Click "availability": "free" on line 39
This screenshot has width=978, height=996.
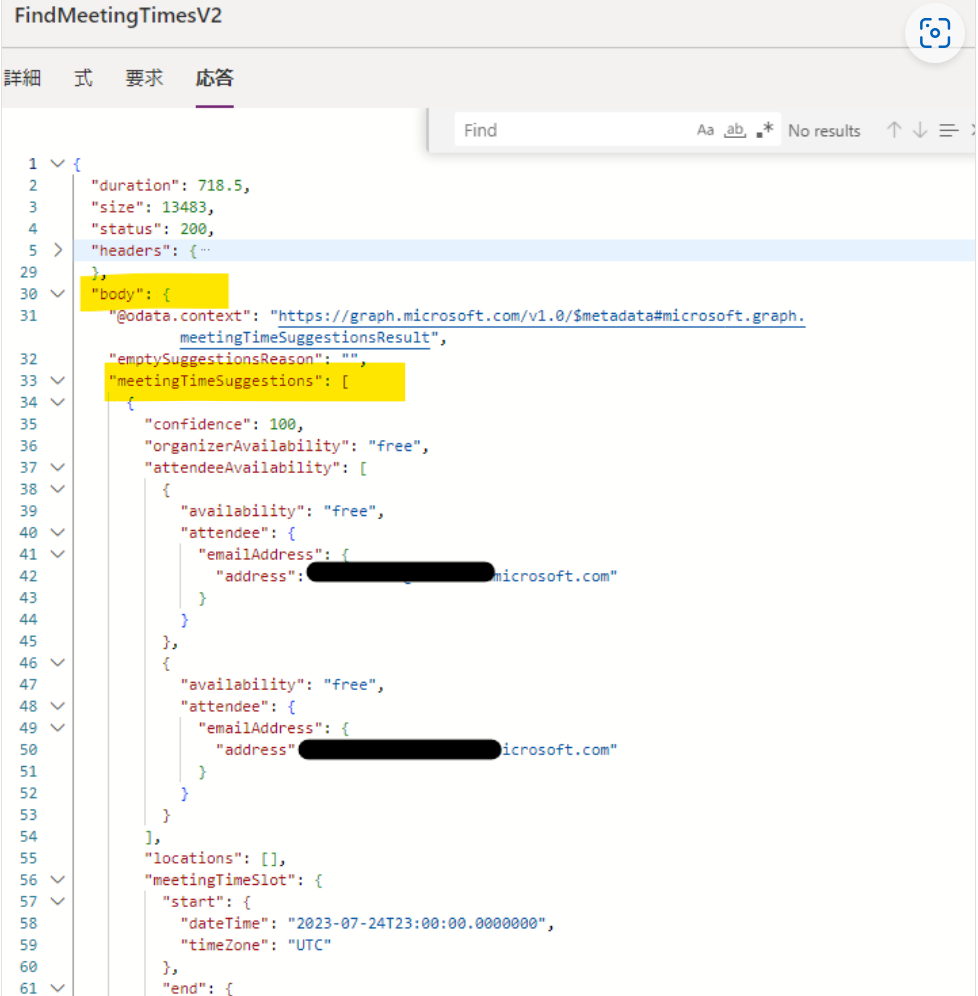(x=283, y=511)
